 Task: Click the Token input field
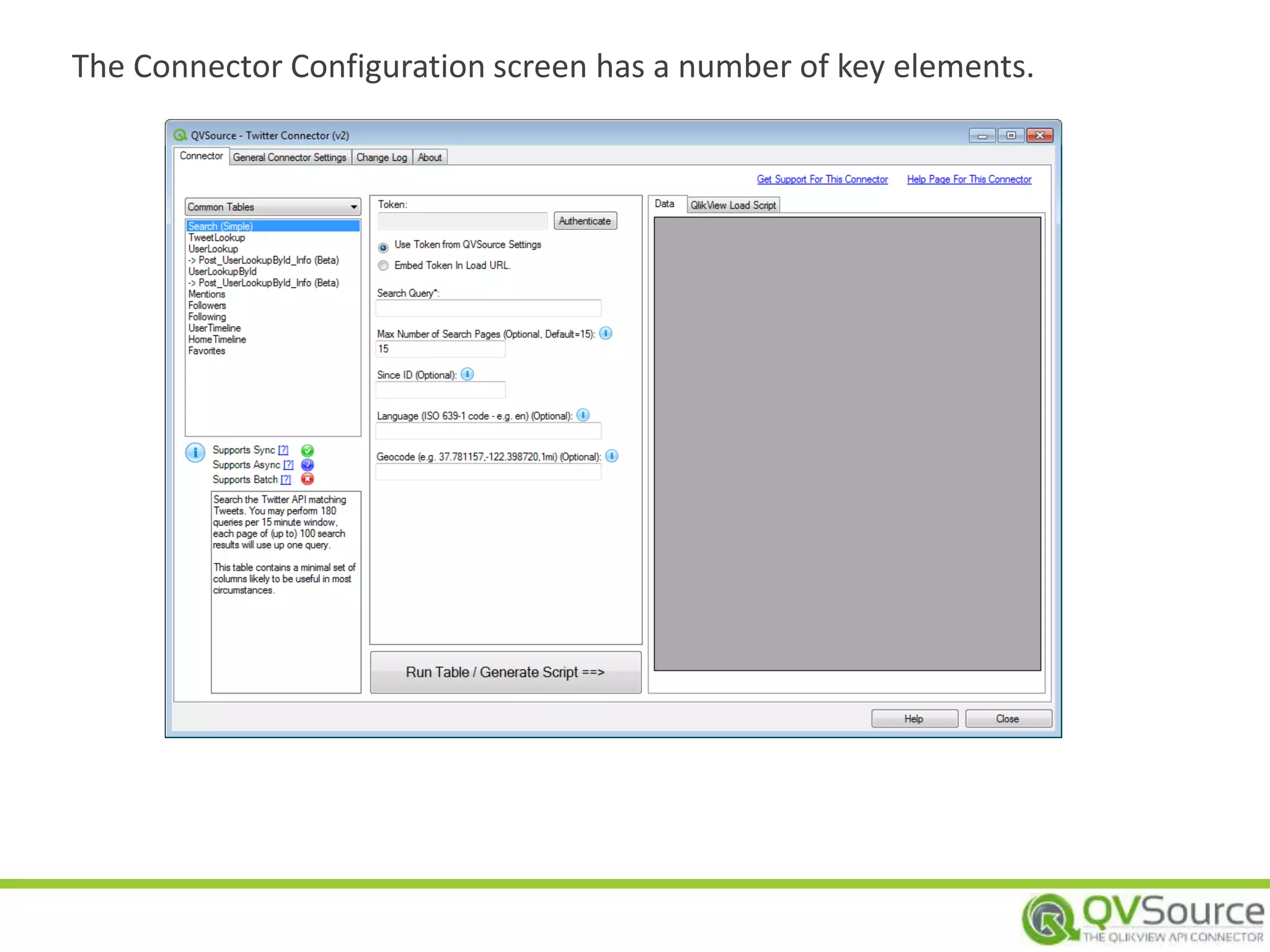(462, 221)
